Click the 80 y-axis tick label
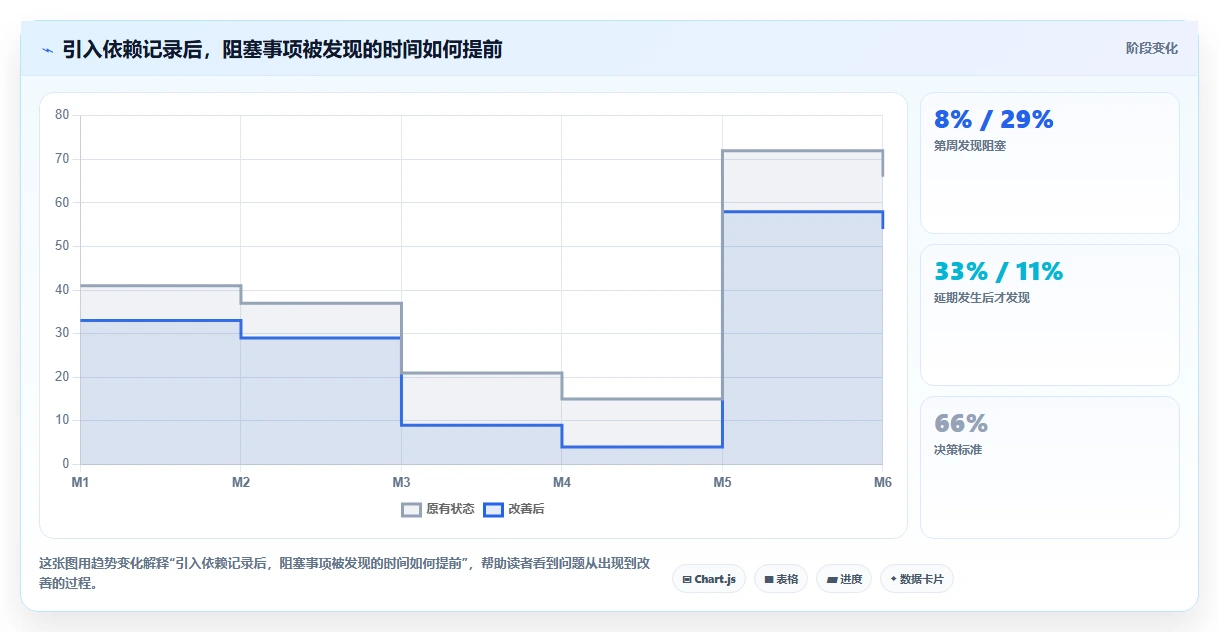Image resolution: width=1219 pixels, height=632 pixels. point(62,115)
